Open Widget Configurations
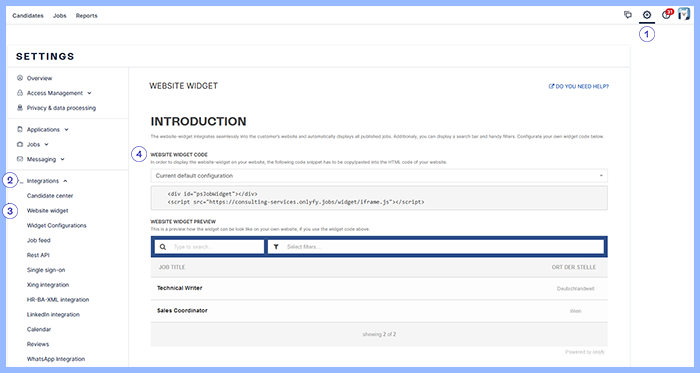Screen dimensions: 700x373 [x=57, y=225]
